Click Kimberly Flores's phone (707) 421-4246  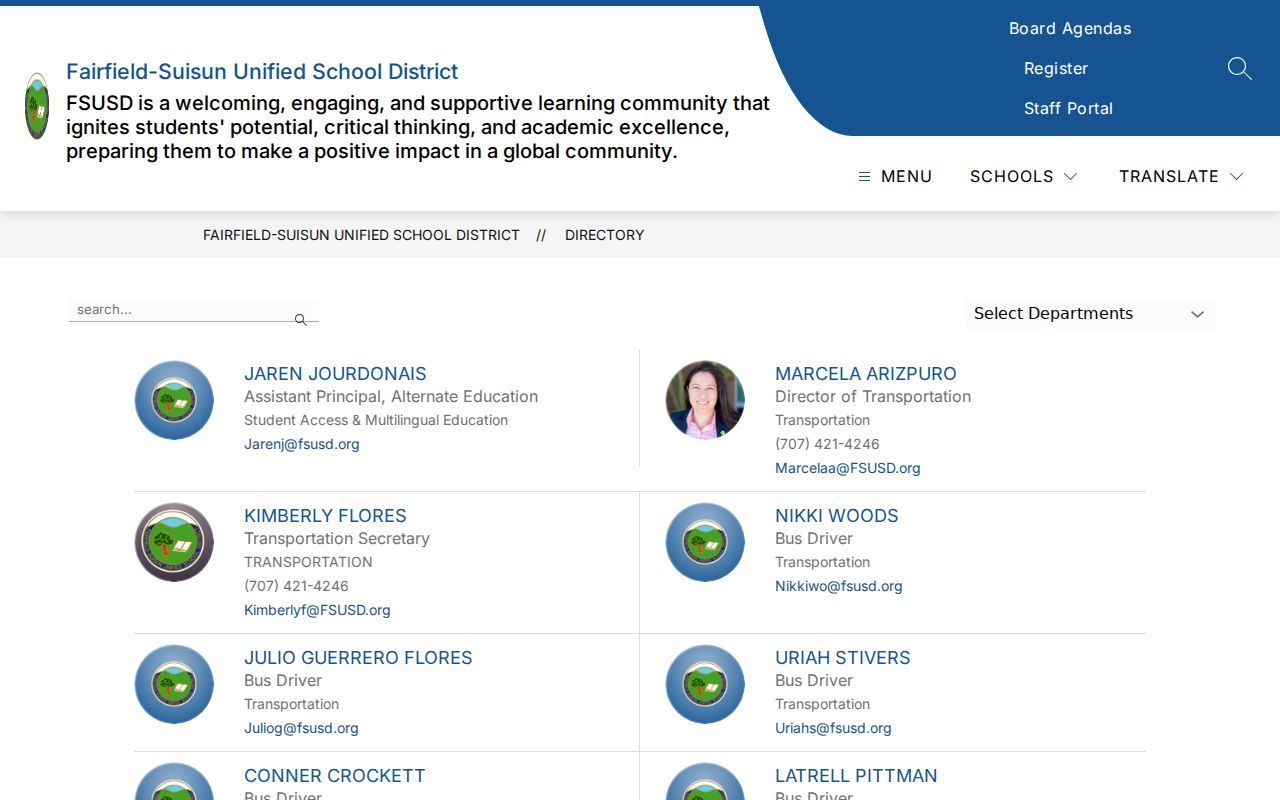(296, 586)
